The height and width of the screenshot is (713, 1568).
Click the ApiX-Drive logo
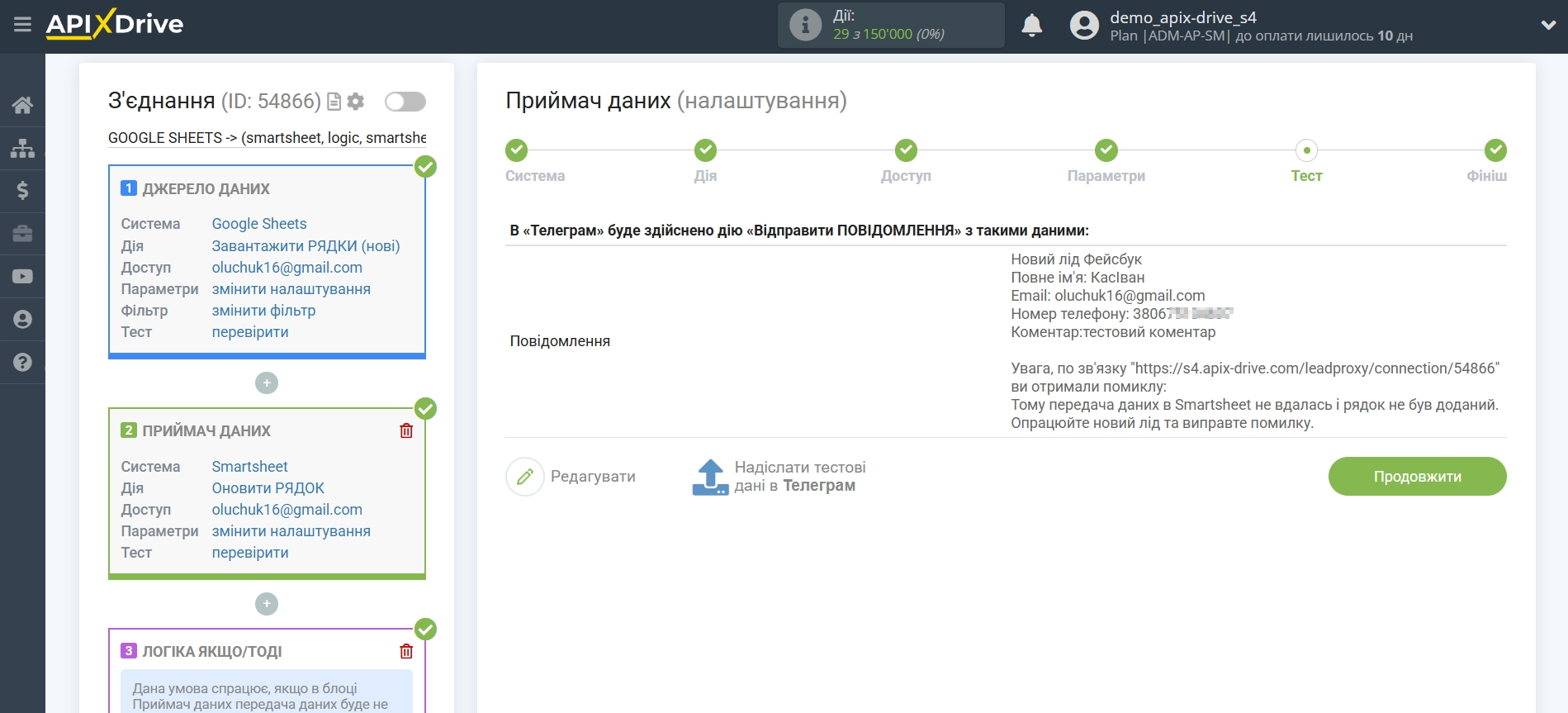click(x=115, y=24)
